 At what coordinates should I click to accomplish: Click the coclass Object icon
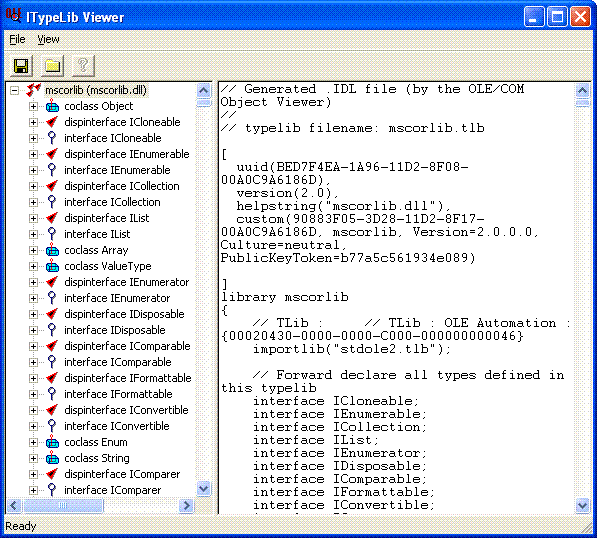point(52,106)
